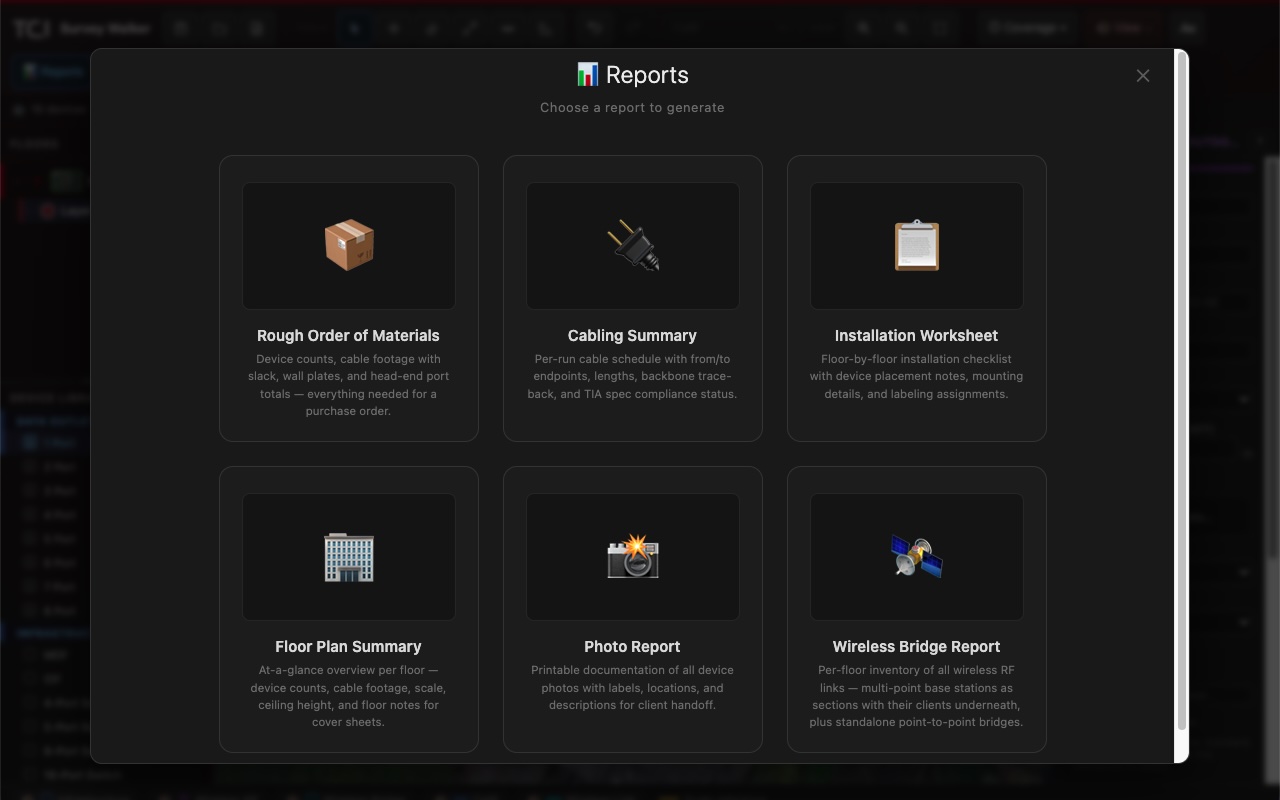
Task: Open the Photo Report
Action: [x=633, y=609]
